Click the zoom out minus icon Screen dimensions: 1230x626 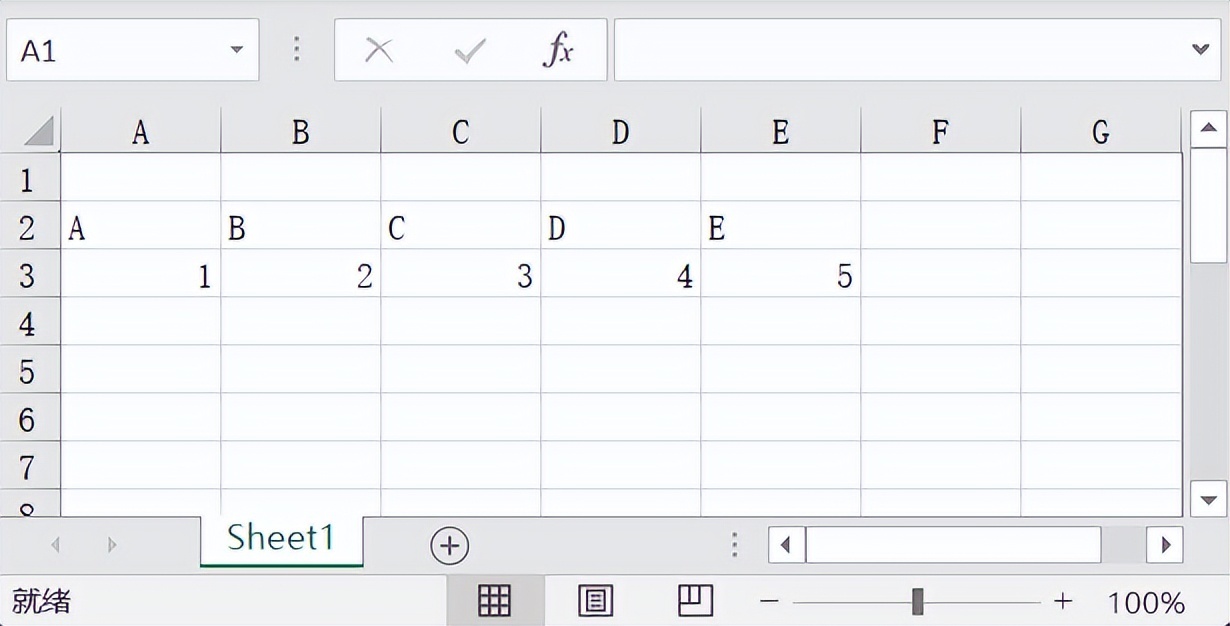click(x=769, y=601)
